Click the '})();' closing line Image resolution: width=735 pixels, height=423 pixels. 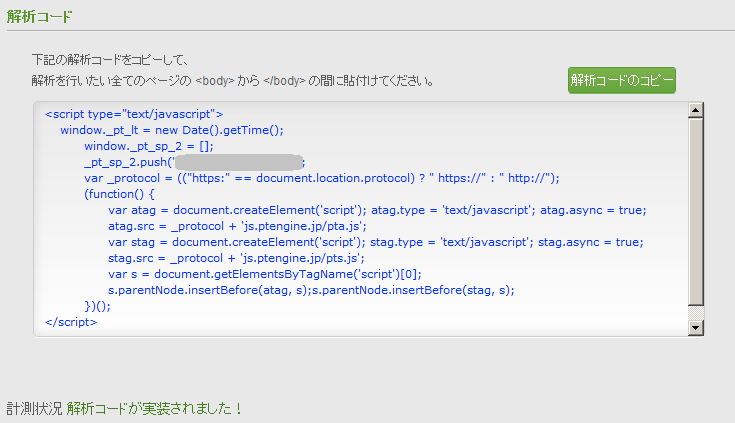click(98, 306)
